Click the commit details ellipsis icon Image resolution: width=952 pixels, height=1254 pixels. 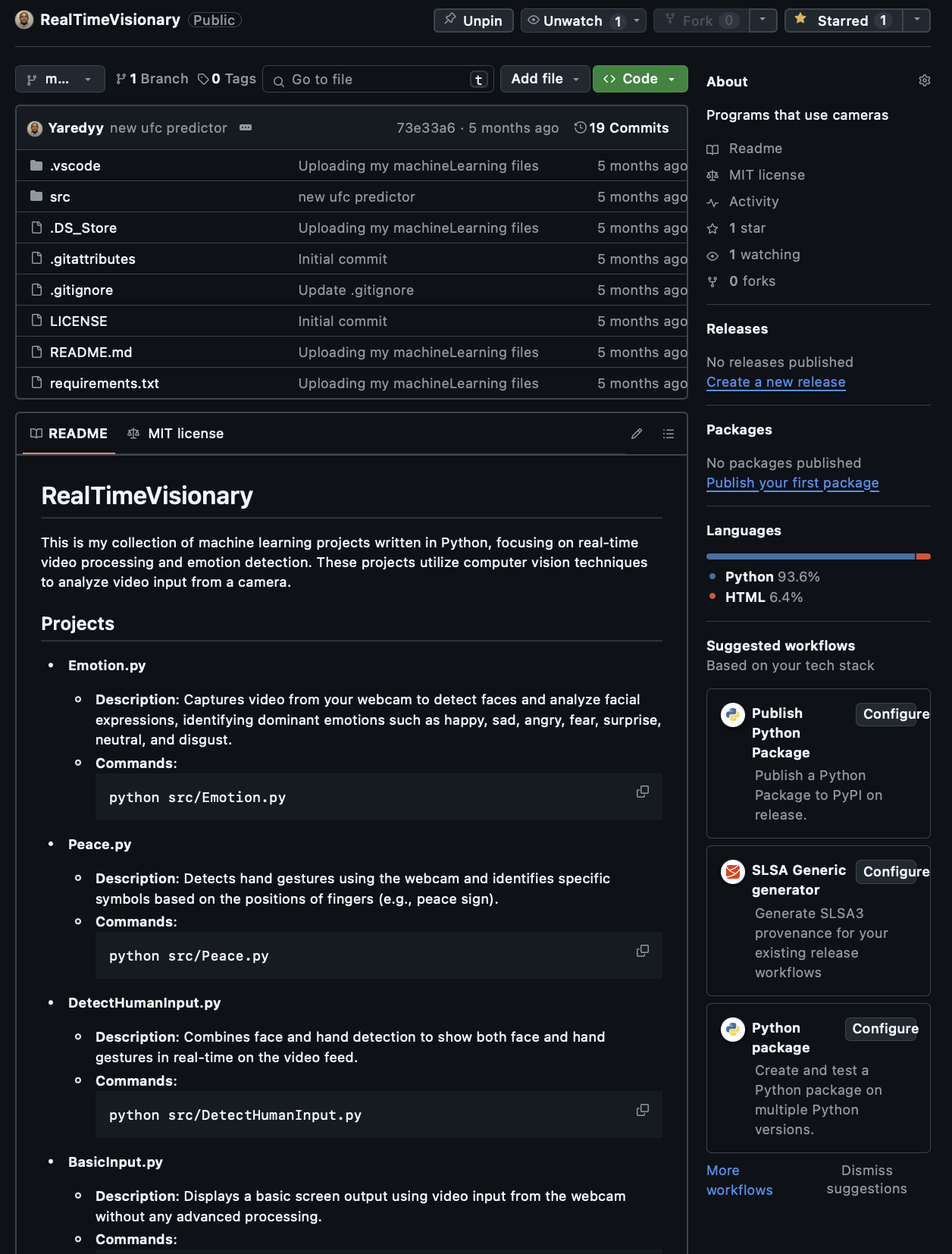click(246, 127)
